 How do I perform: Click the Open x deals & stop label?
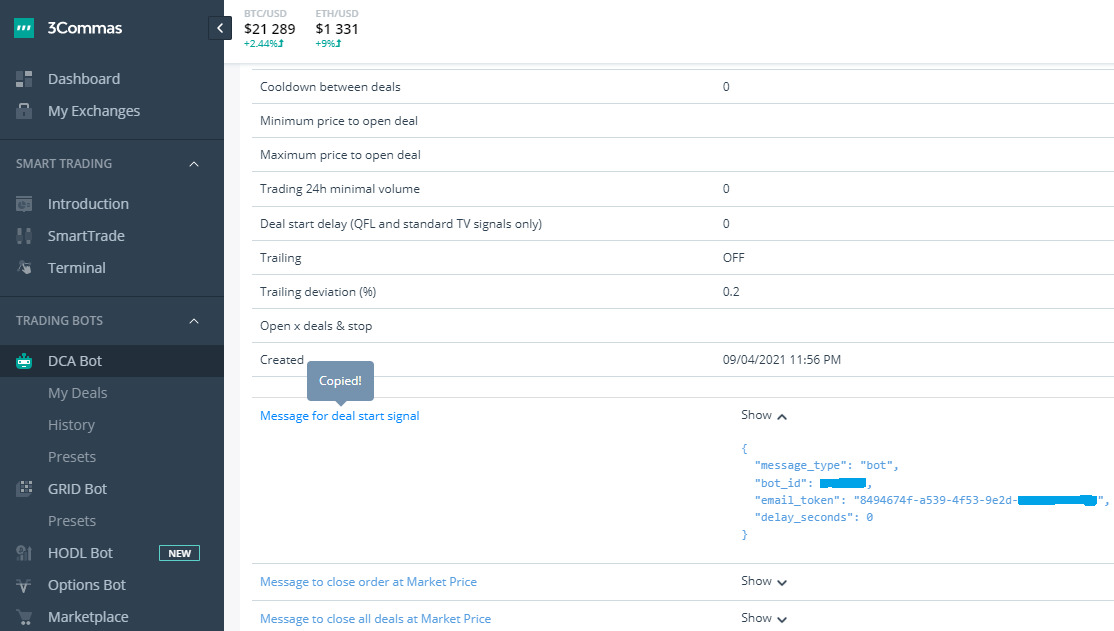[316, 326]
